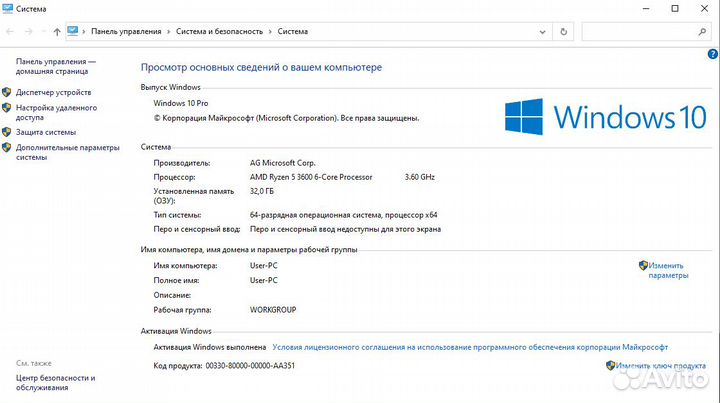This screenshot has width=720, height=403.
Task: Select 'Панель управления' breadcrumb
Action: point(126,32)
